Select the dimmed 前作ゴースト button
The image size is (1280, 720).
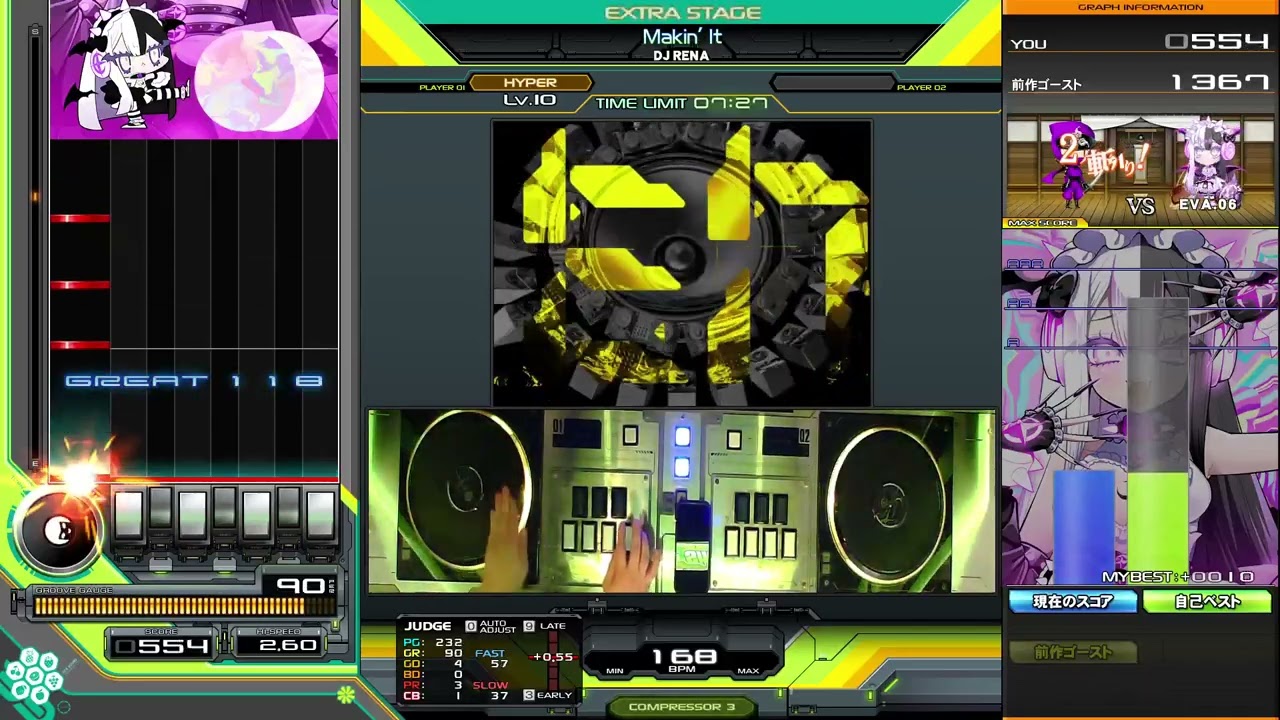pyautogui.click(x=1073, y=652)
